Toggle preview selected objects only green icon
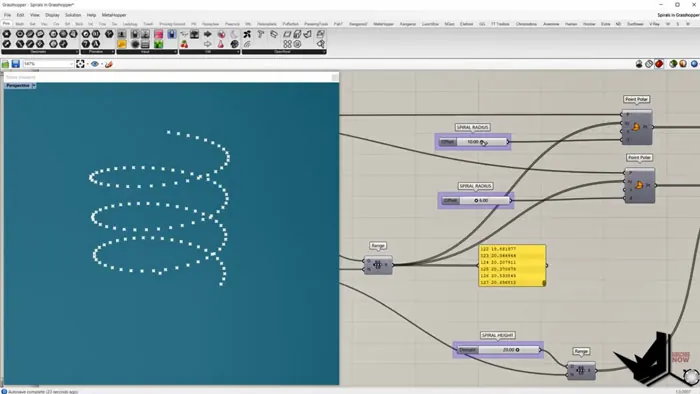 point(673,64)
